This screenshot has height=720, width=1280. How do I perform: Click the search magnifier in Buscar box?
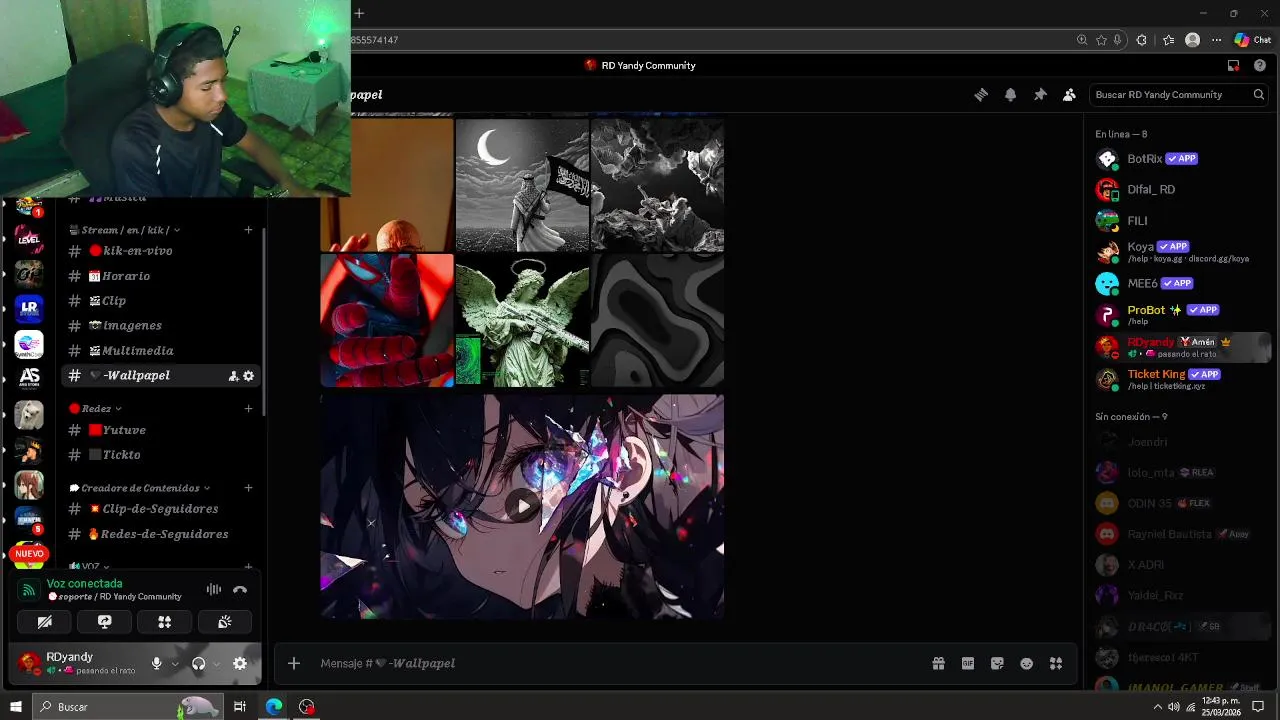(x=1259, y=94)
